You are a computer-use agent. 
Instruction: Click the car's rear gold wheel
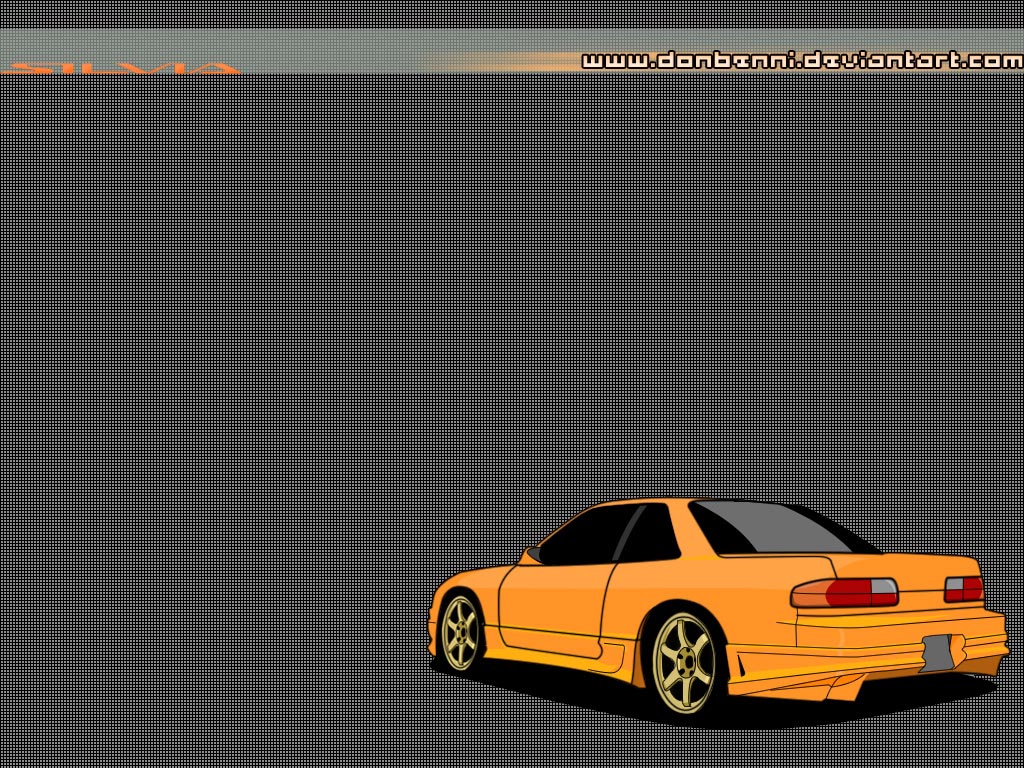(x=685, y=662)
